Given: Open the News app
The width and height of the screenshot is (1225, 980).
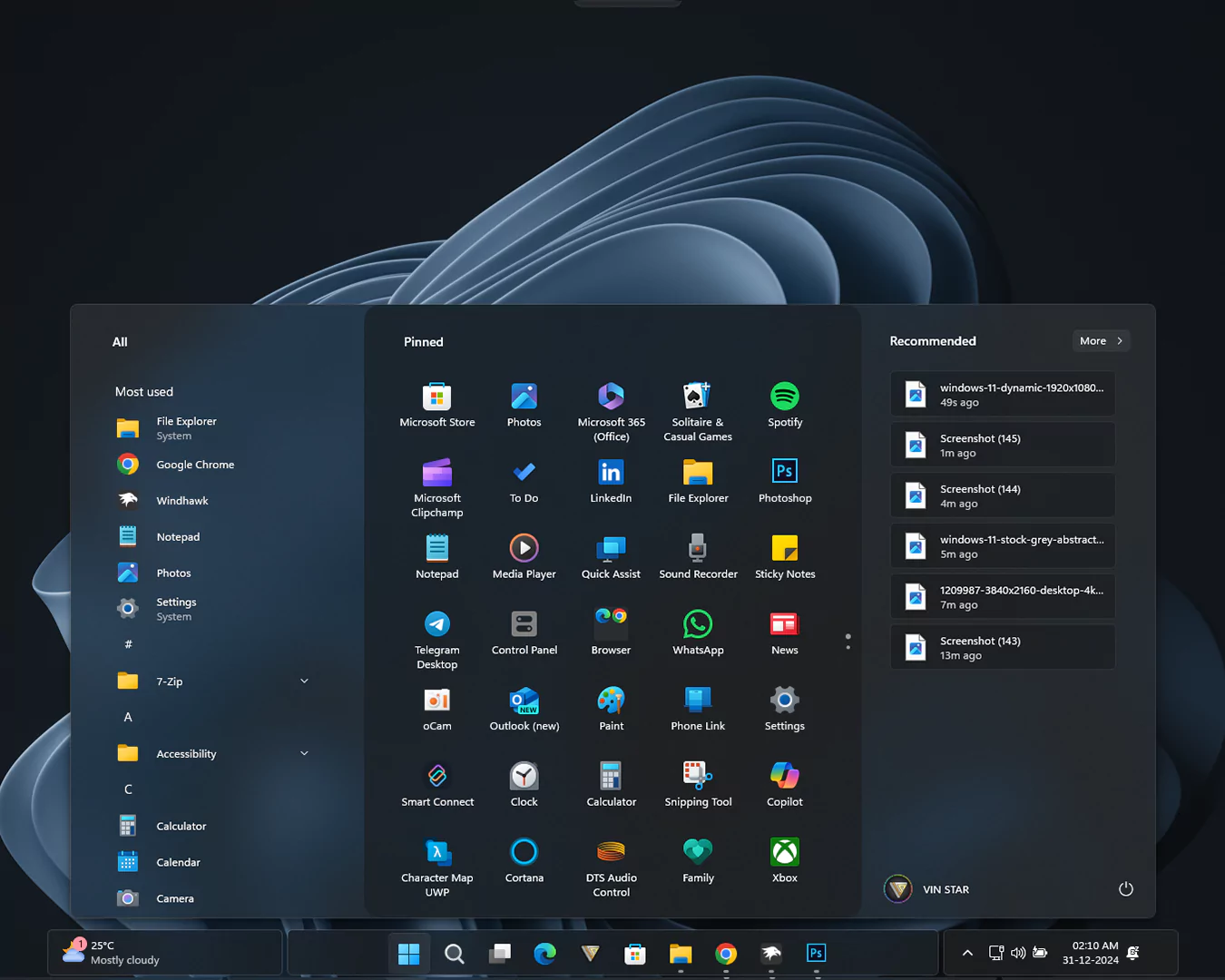Looking at the screenshot, I should pyautogui.click(x=785, y=633).
